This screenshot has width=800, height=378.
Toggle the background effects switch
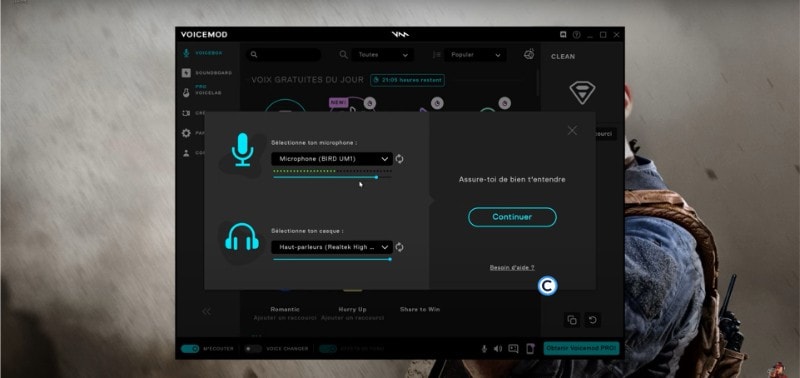pos(328,348)
